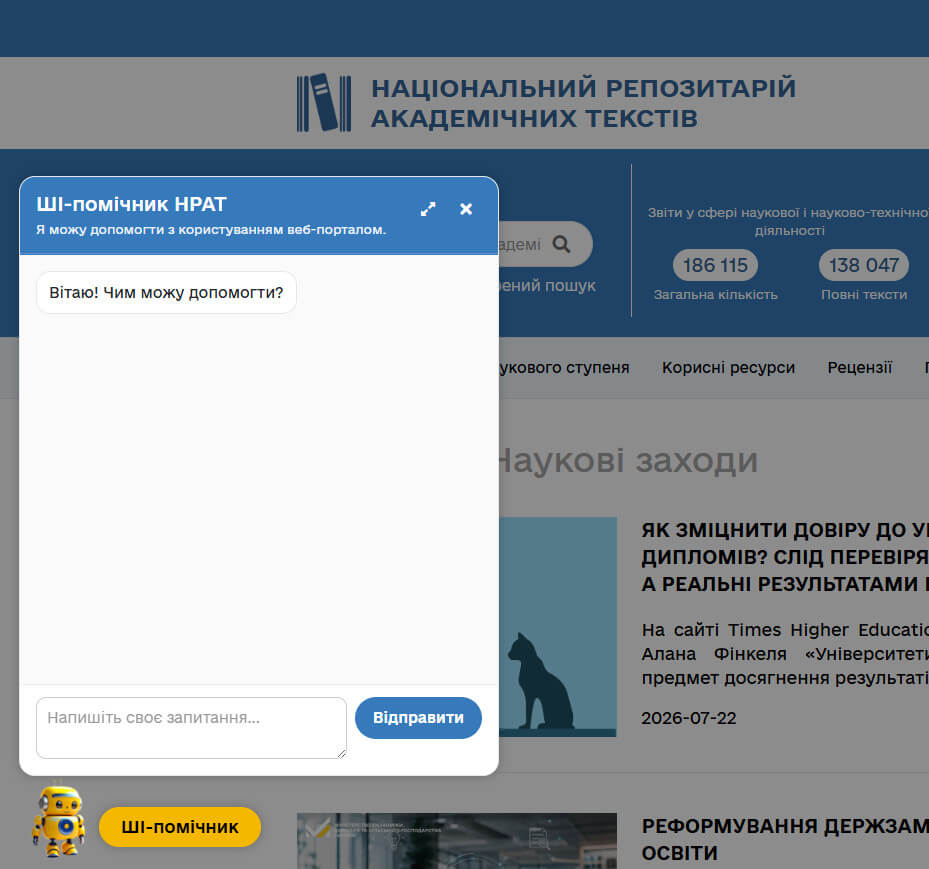Open the Рецензії menu item
This screenshot has width=929, height=869.
tap(860, 367)
